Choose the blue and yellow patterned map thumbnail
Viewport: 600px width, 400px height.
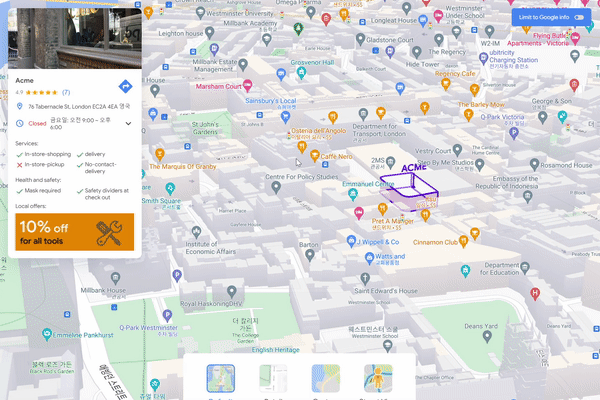coord(326,378)
